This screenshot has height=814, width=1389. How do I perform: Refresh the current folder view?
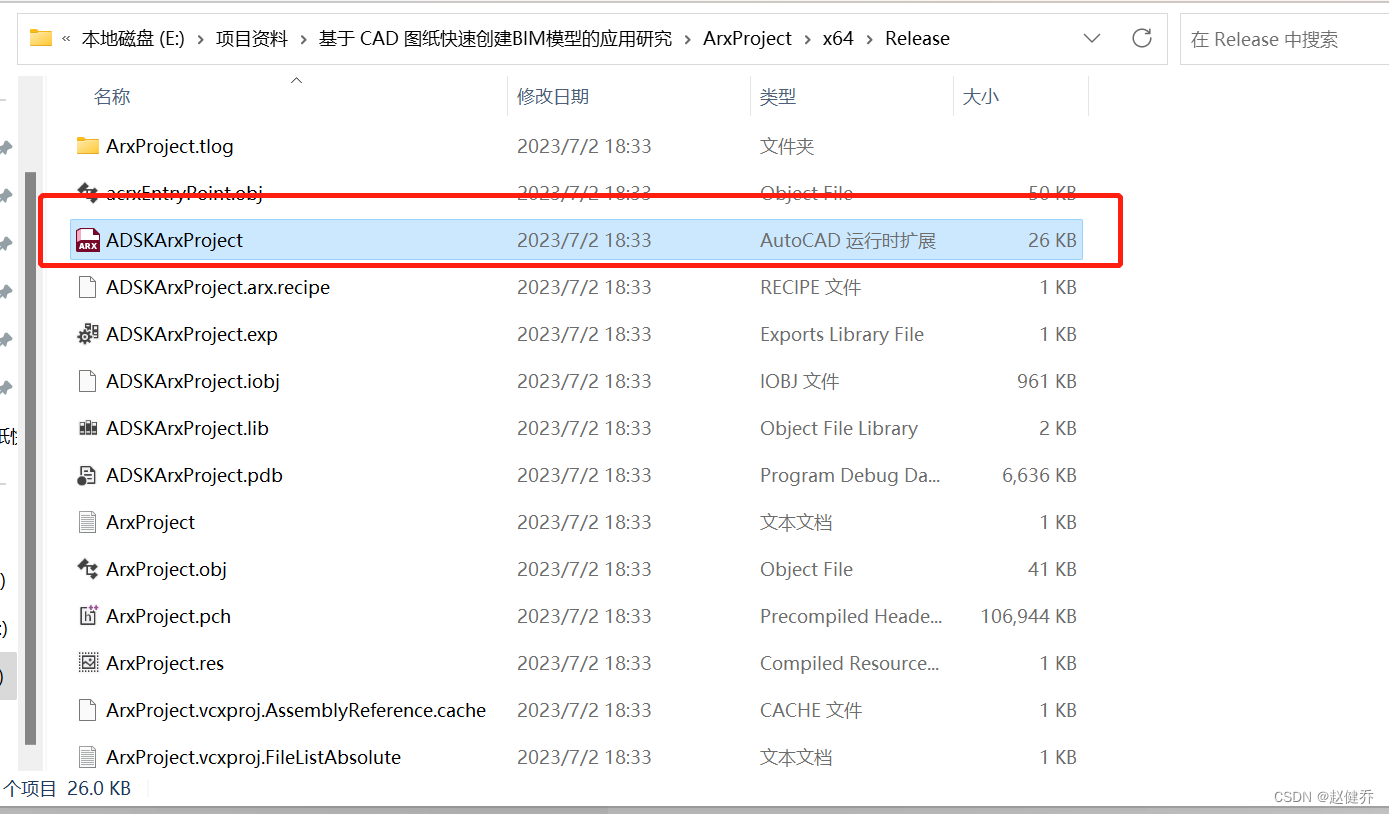click(x=1141, y=38)
